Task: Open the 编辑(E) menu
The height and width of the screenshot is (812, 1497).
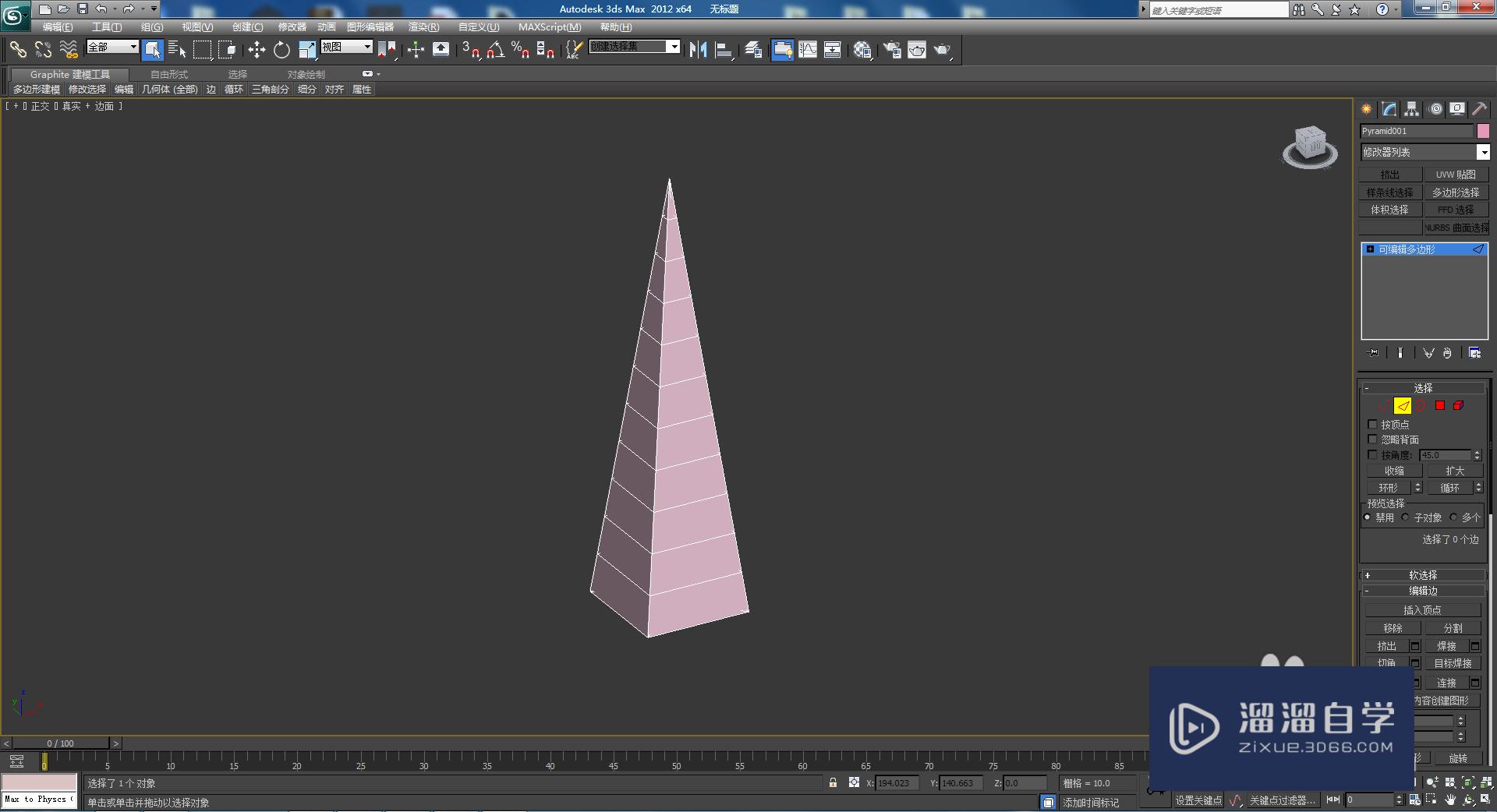Action: tap(57, 27)
